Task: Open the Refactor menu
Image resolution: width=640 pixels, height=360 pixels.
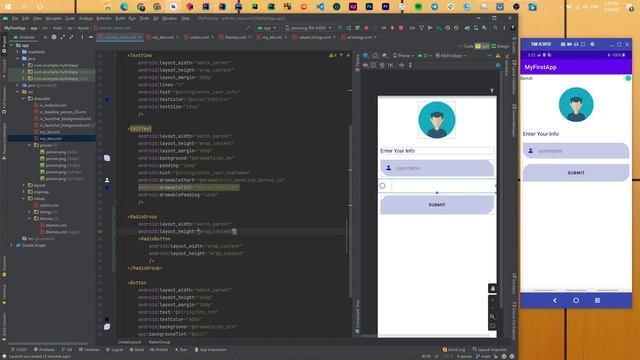Action: 104,18
